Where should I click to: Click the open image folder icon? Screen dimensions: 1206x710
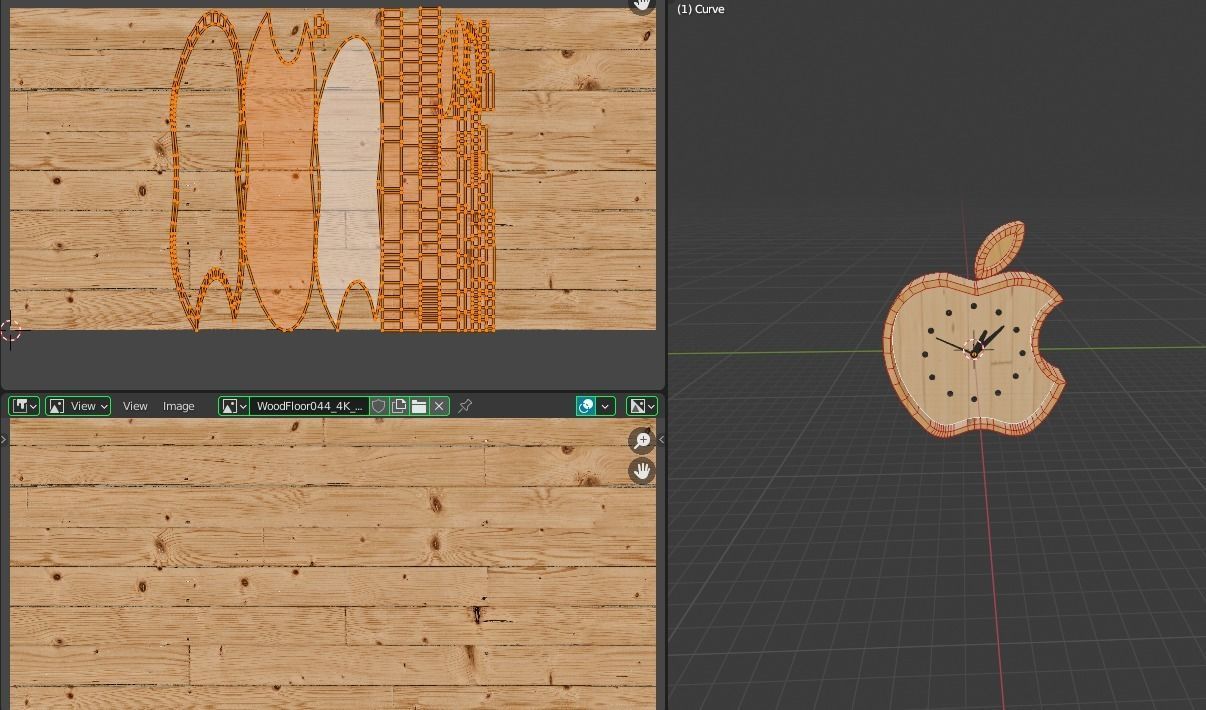tap(419, 406)
